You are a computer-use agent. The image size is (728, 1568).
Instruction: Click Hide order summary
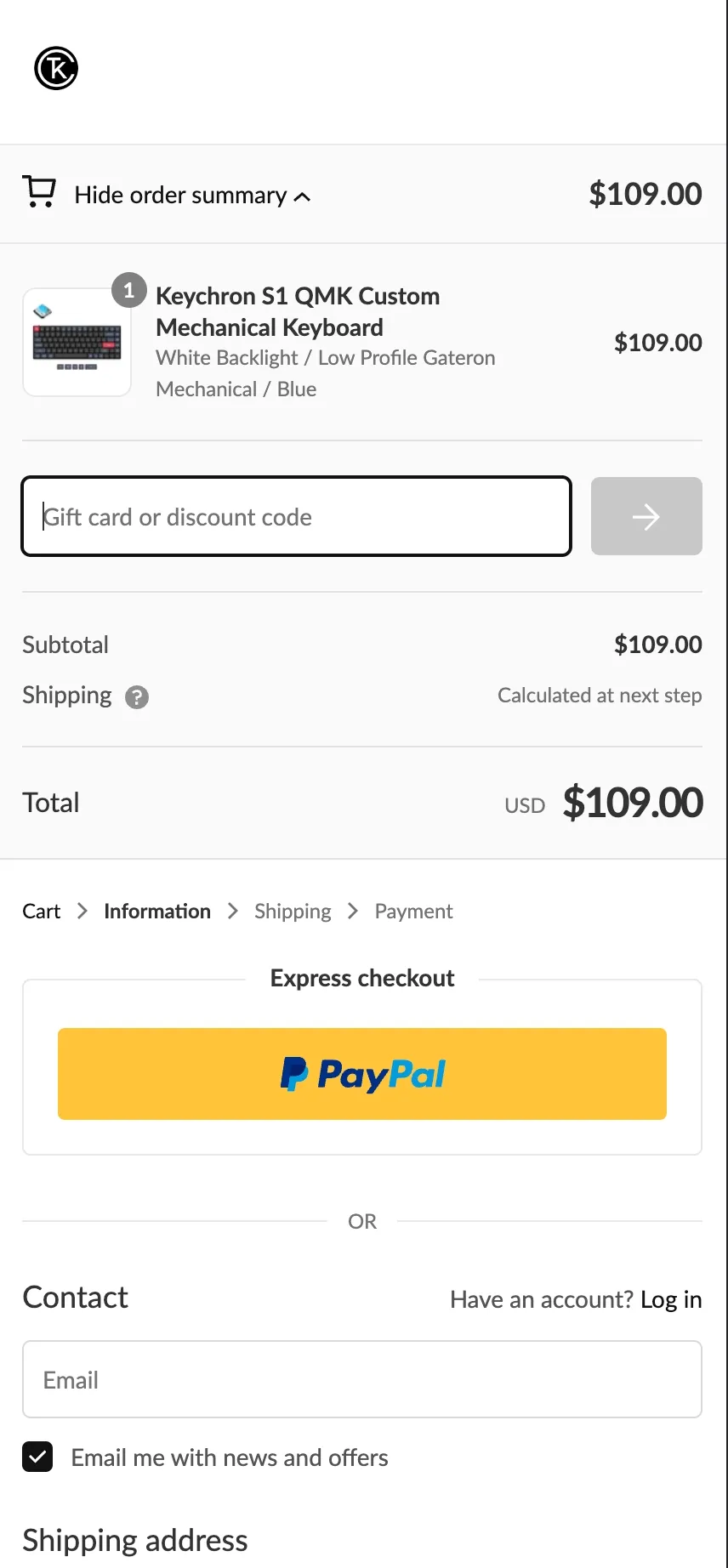(181, 195)
